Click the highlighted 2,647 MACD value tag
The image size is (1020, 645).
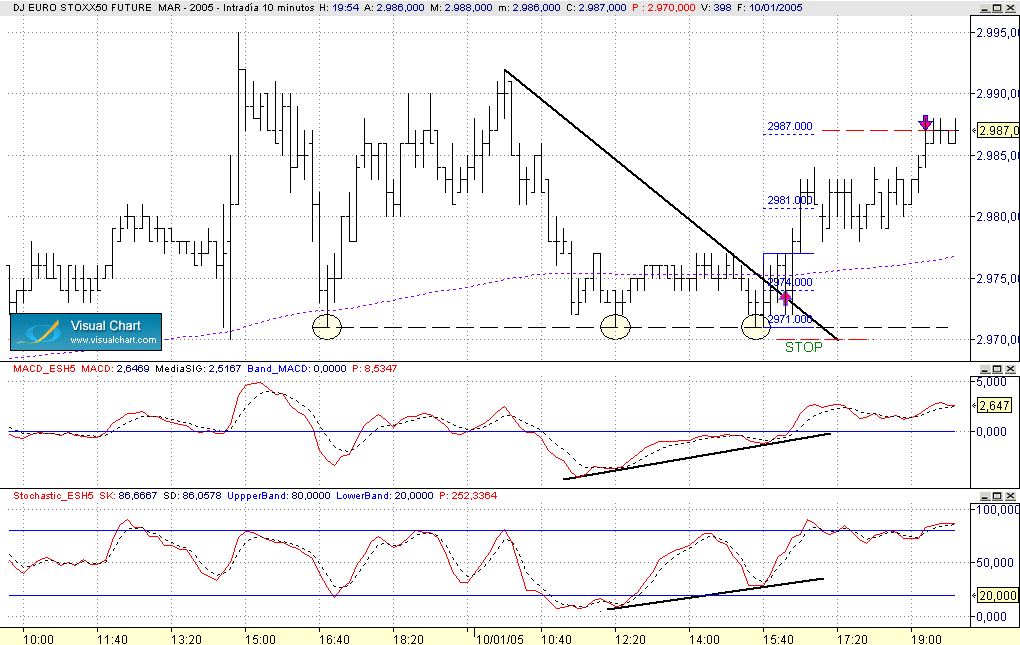tap(995, 406)
